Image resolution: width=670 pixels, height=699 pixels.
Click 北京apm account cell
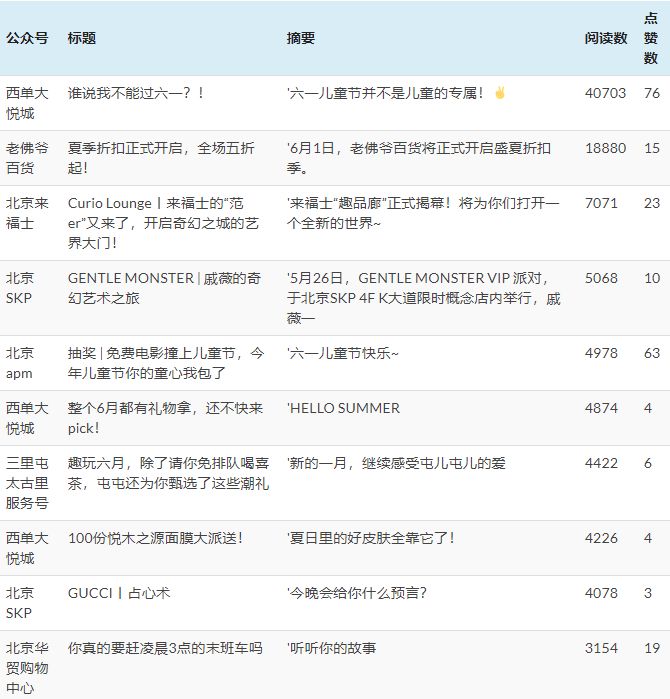20,363
